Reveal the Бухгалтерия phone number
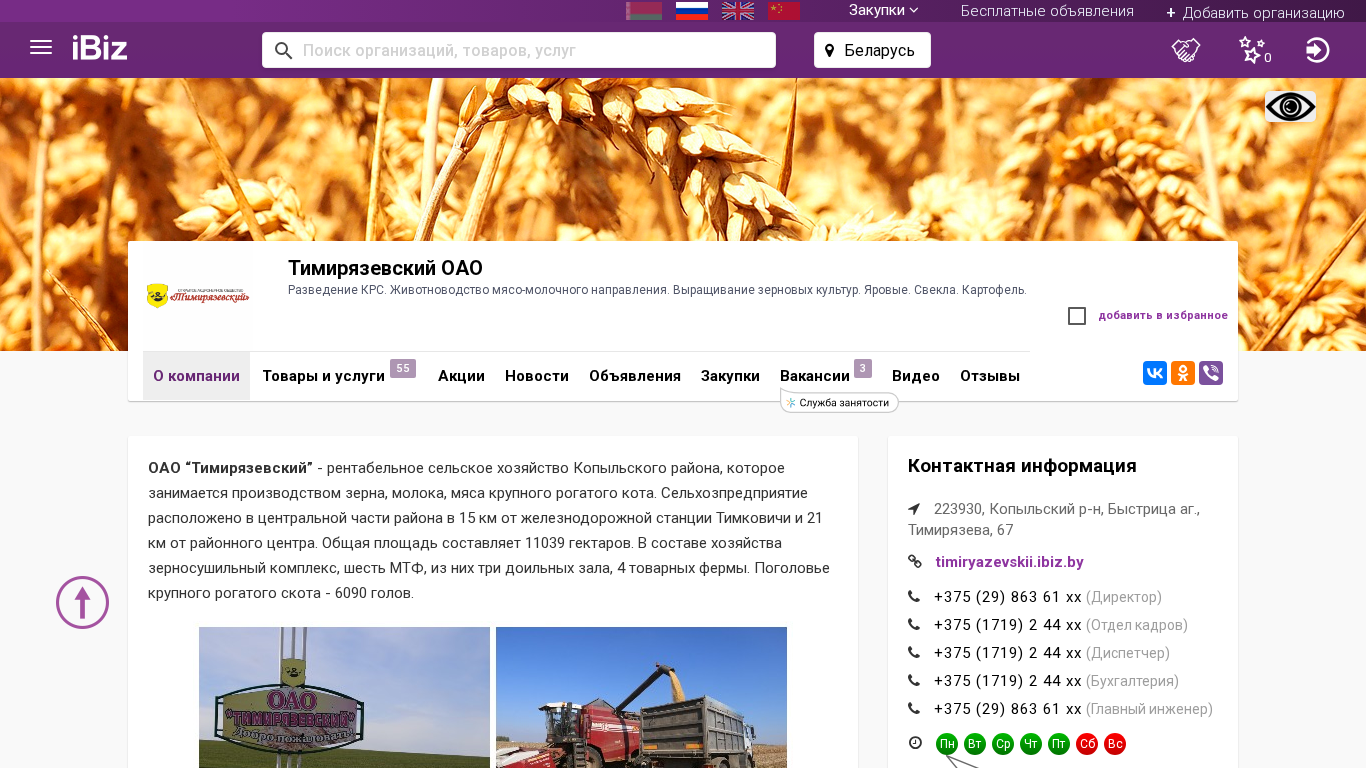This screenshot has height=768, width=1366. coord(1008,681)
